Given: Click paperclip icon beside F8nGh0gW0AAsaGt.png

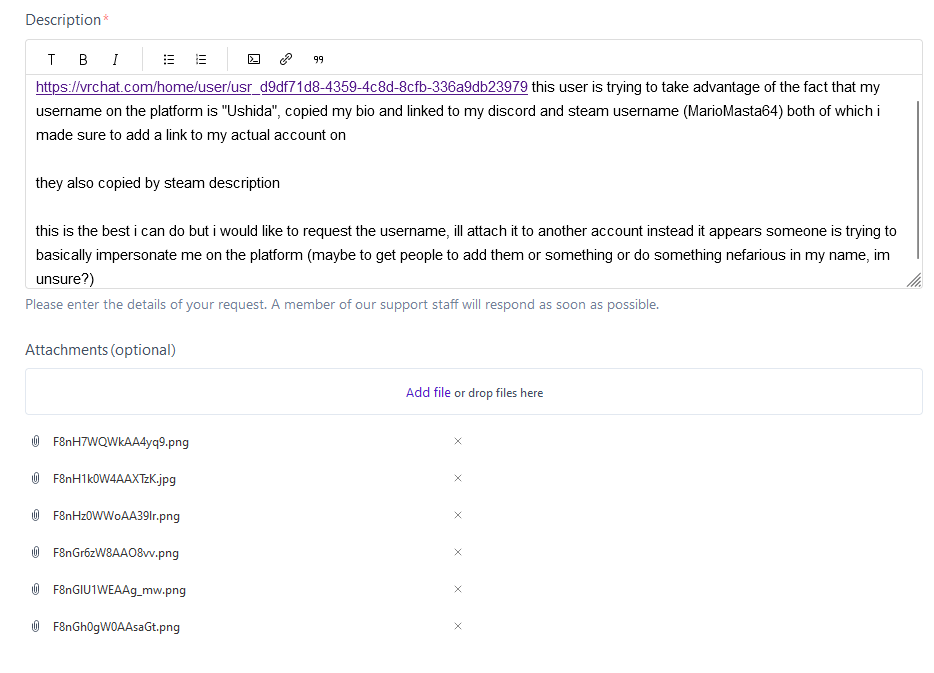Looking at the screenshot, I should point(36,626).
